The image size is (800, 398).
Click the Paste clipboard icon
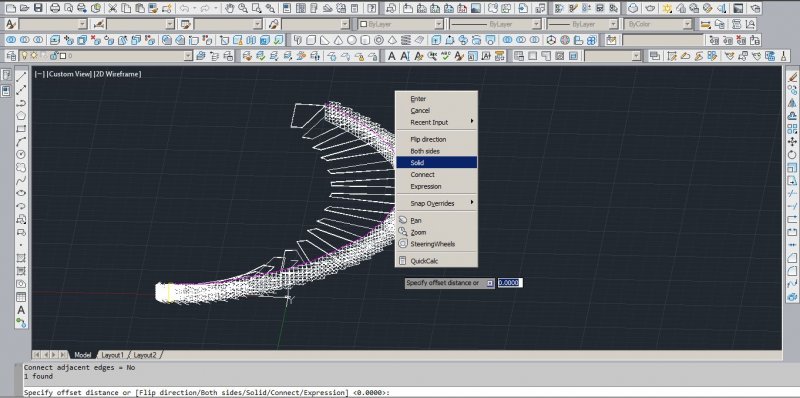[139, 8]
